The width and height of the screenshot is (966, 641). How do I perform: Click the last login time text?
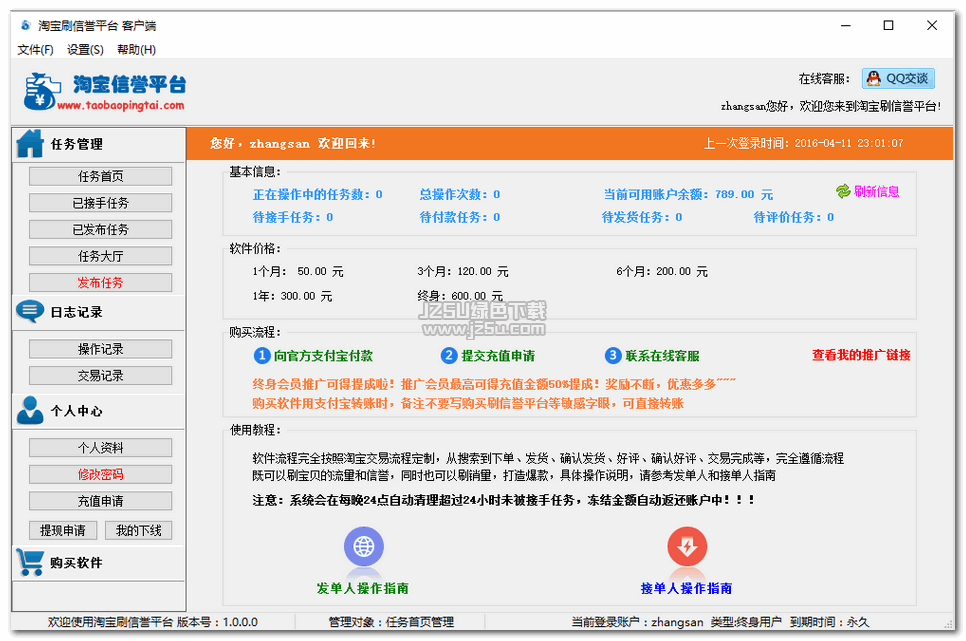point(804,143)
